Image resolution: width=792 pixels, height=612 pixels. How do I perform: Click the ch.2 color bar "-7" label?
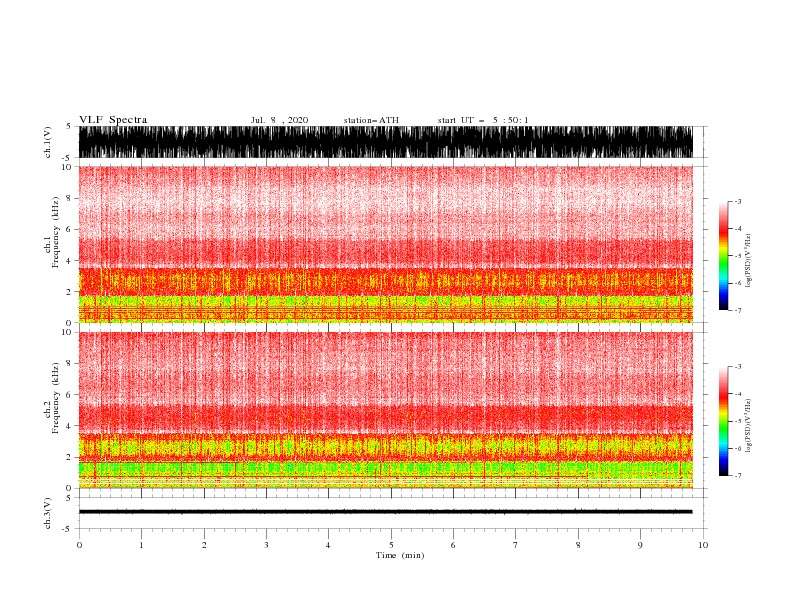tap(738, 476)
